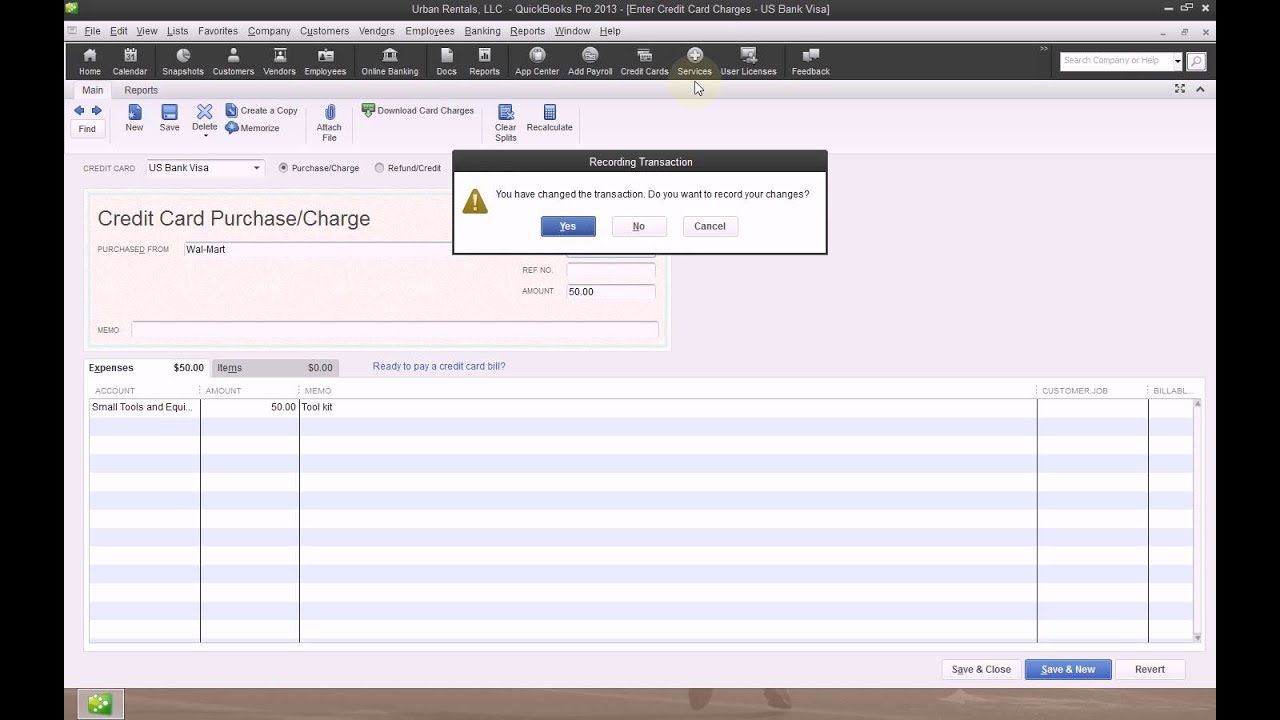Open the App Center icon
Viewport: 1280px width, 720px height.
pyautogui.click(x=537, y=61)
